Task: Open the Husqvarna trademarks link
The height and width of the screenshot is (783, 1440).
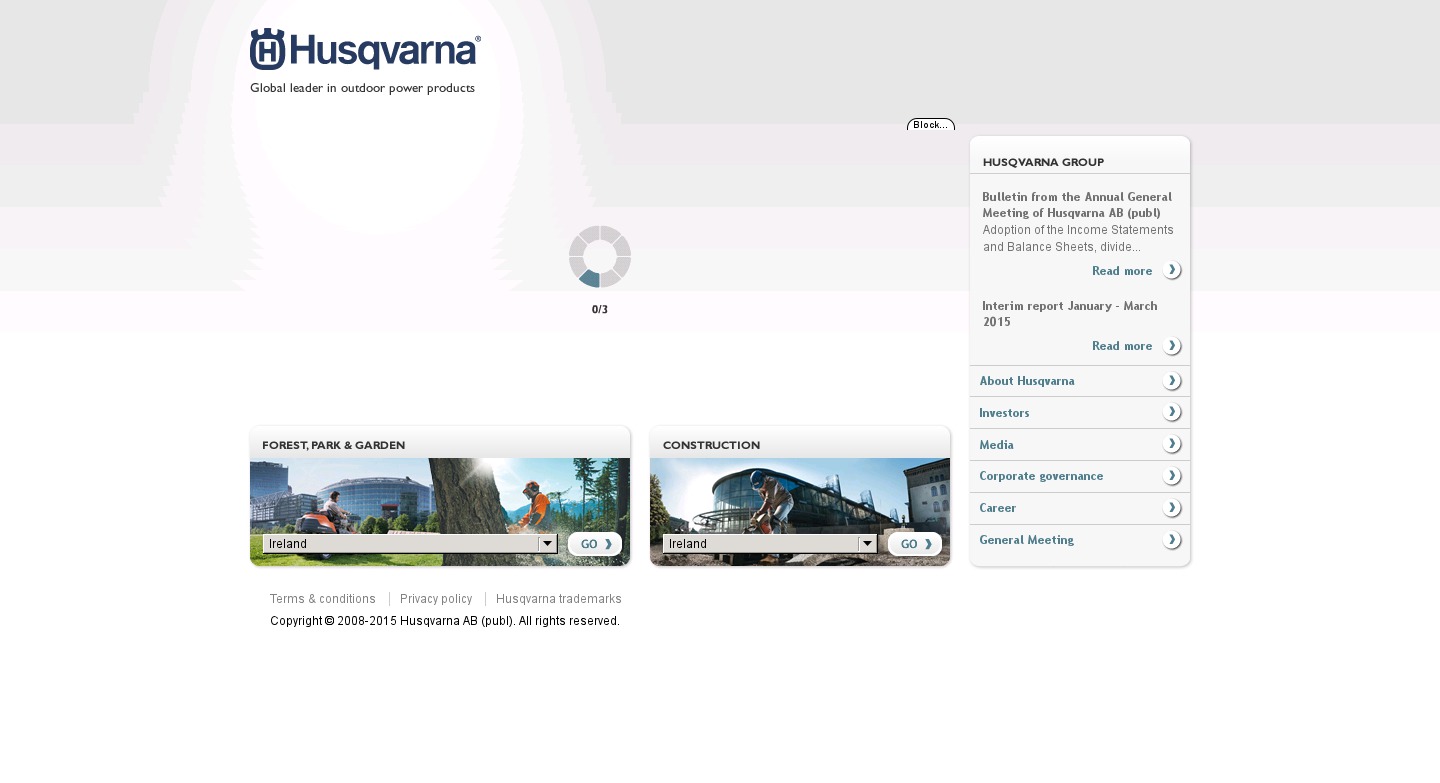Action: click(558, 599)
